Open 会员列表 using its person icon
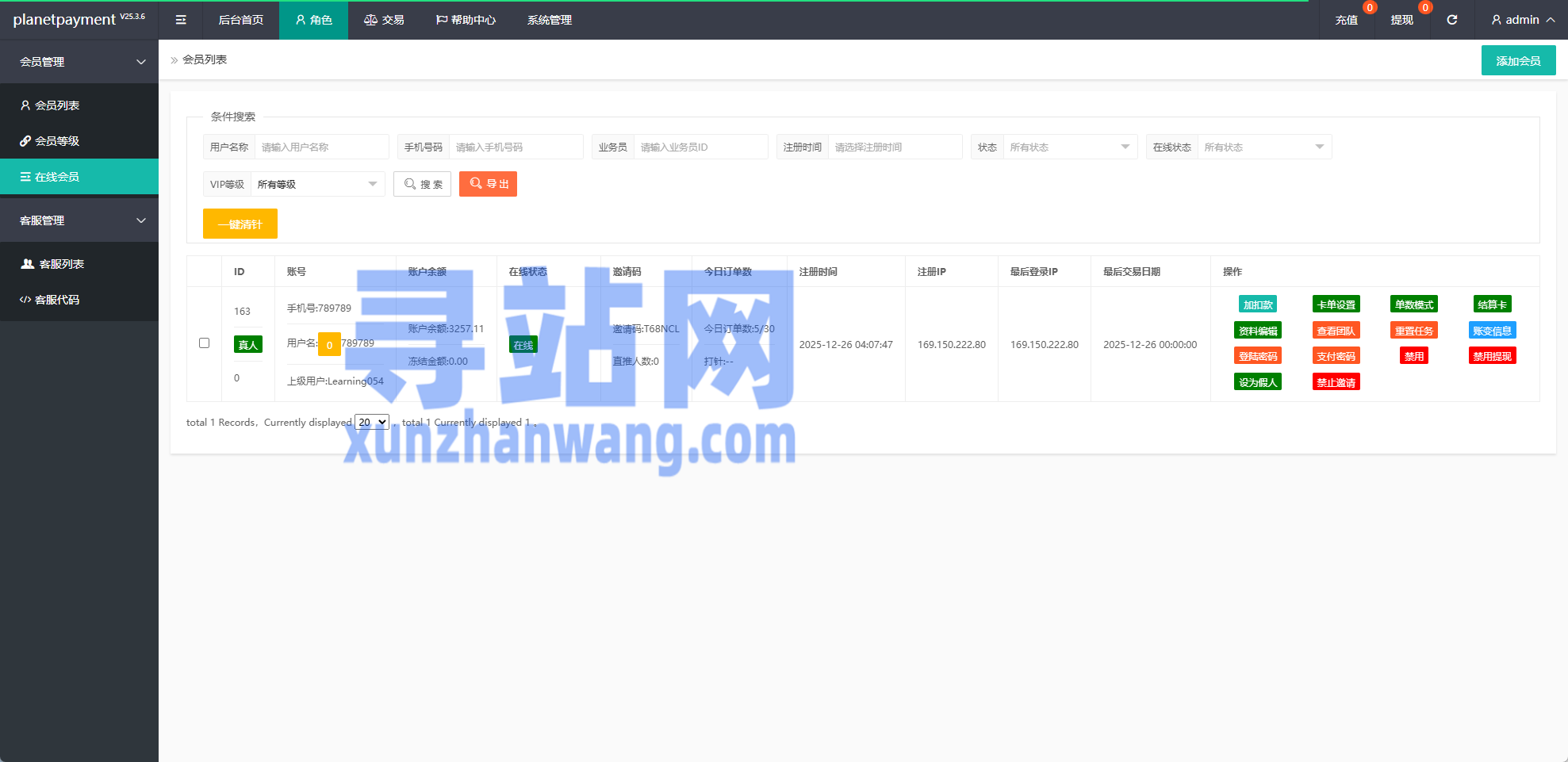Viewport: 1568px width, 762px height. pyautogui.click(x=25, y=105)
